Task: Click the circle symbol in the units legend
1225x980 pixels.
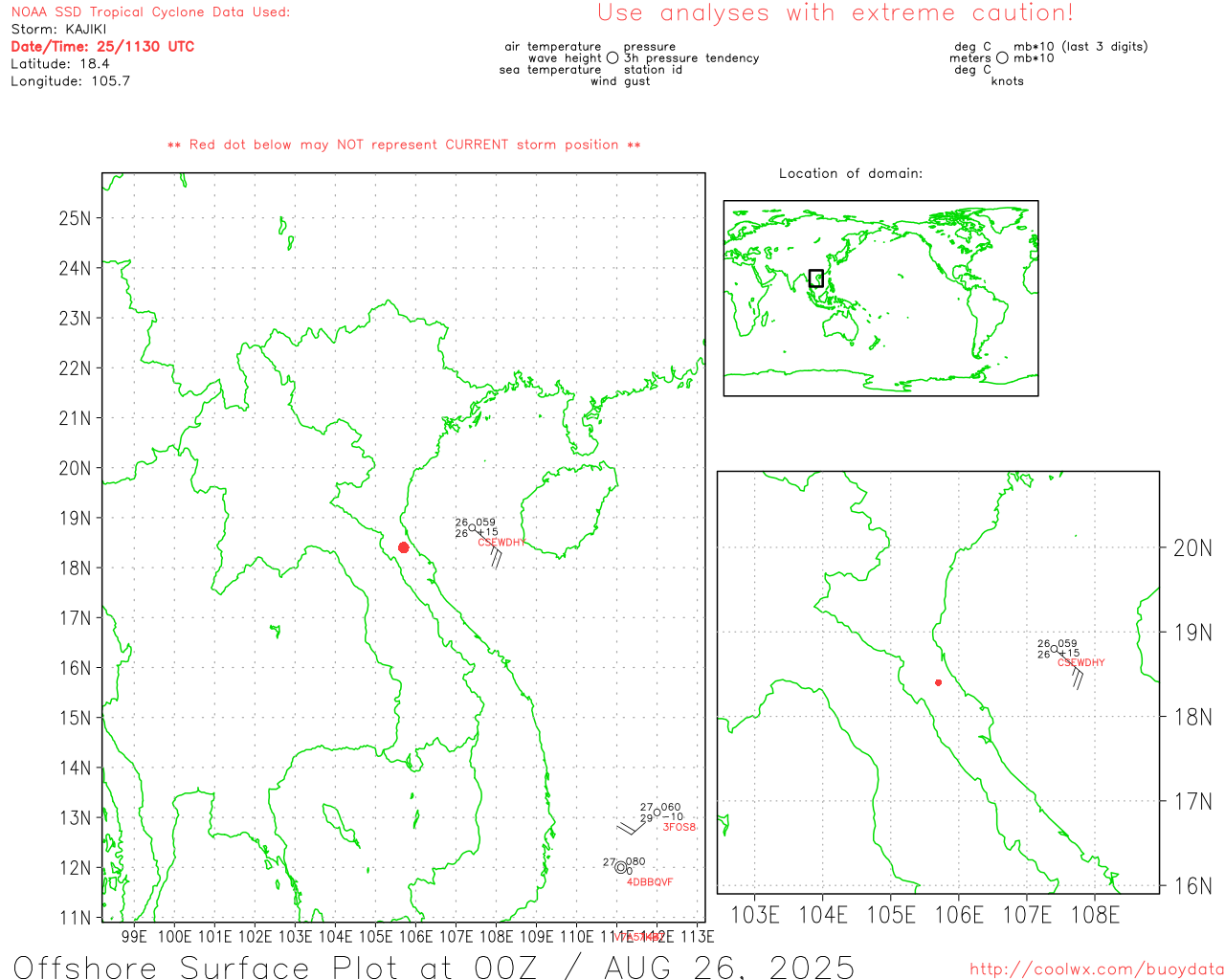Action: point(1002,58)
